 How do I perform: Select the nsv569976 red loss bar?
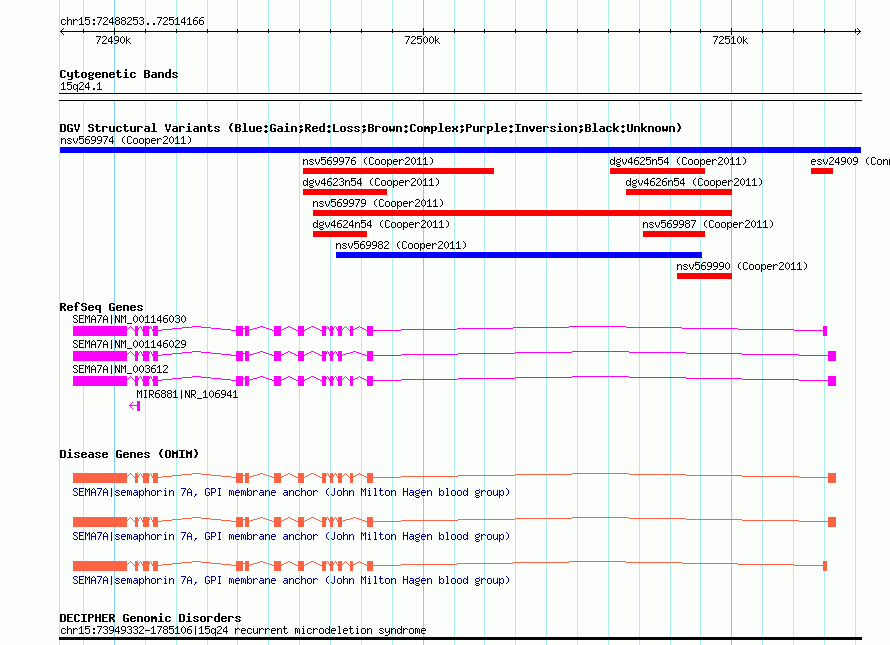(x=398, y=171)
